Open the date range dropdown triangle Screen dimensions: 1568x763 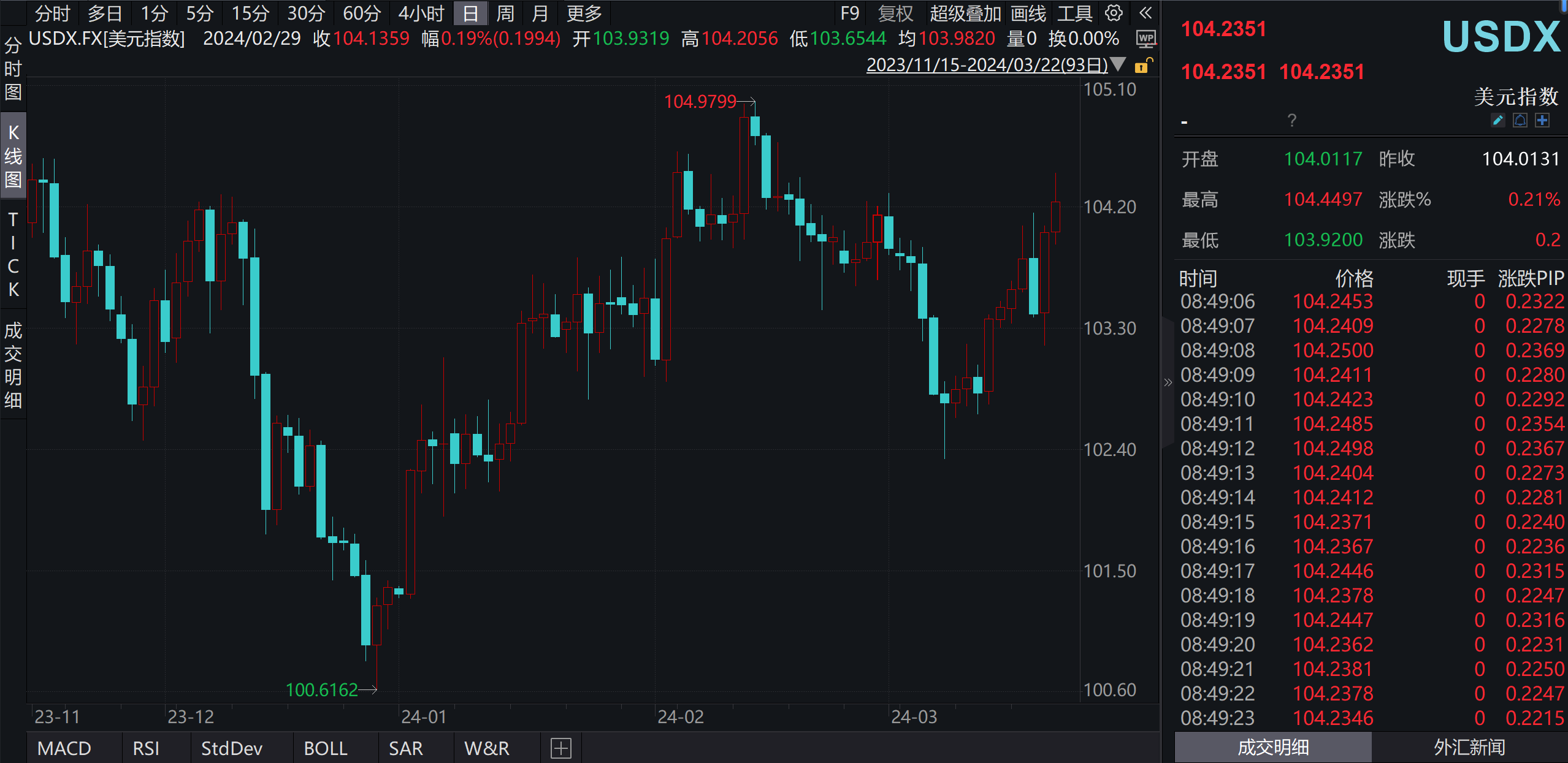pyautogui.click(x=1119, y=64)
